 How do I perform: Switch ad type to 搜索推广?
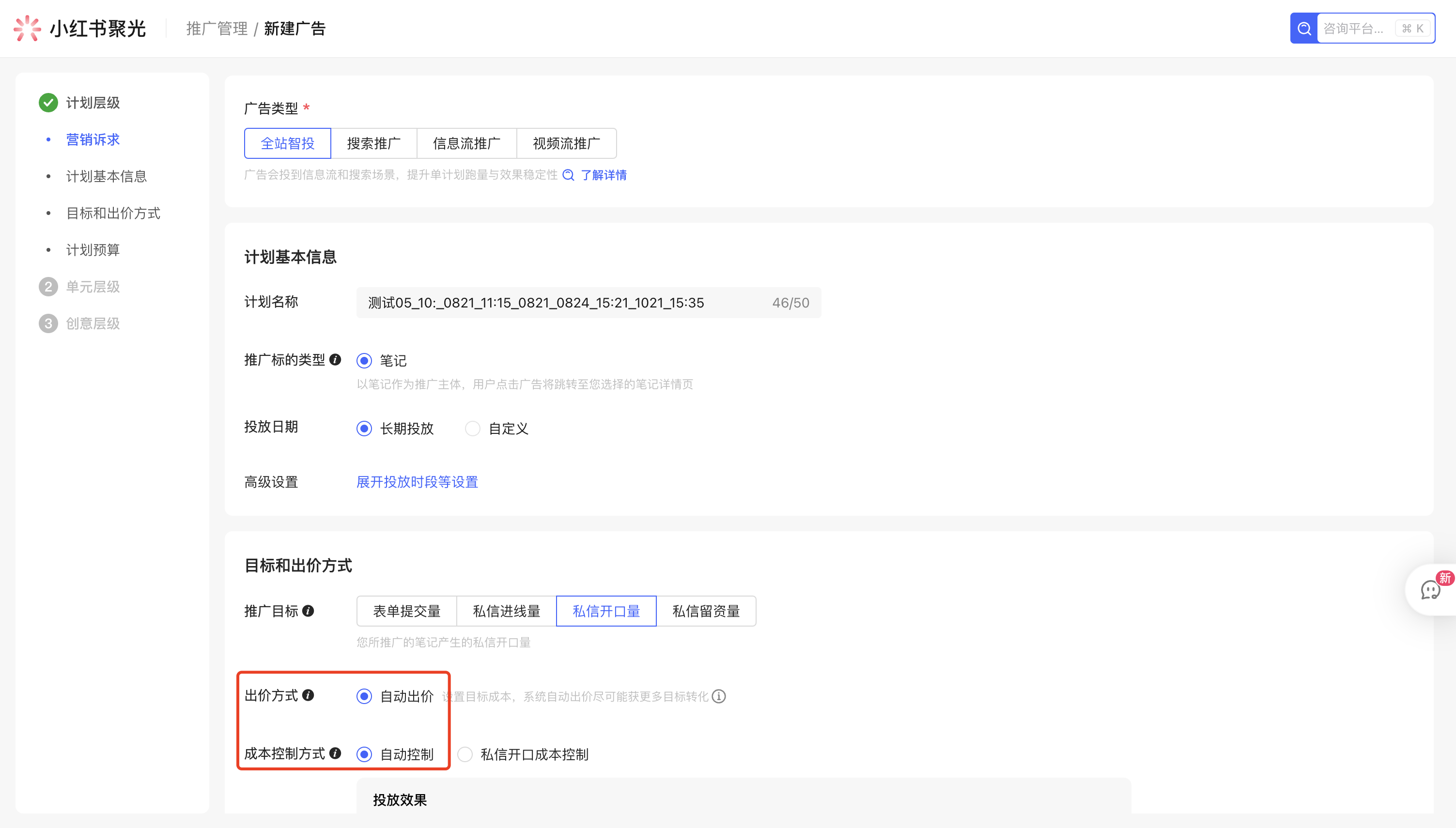click(373, 143)
